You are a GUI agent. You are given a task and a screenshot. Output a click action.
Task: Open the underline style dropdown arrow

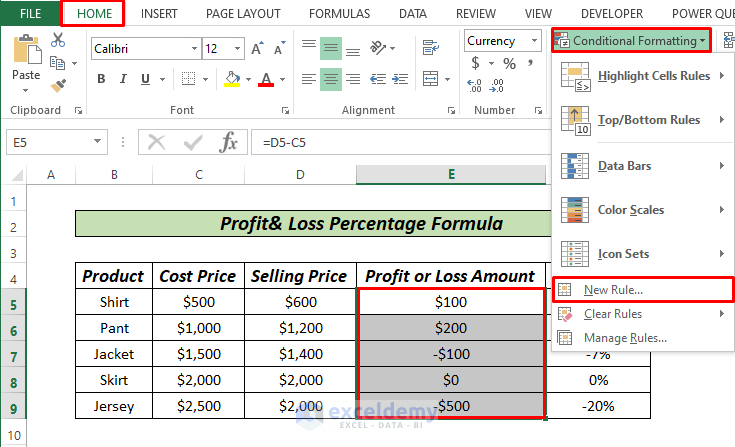[162, 79]
